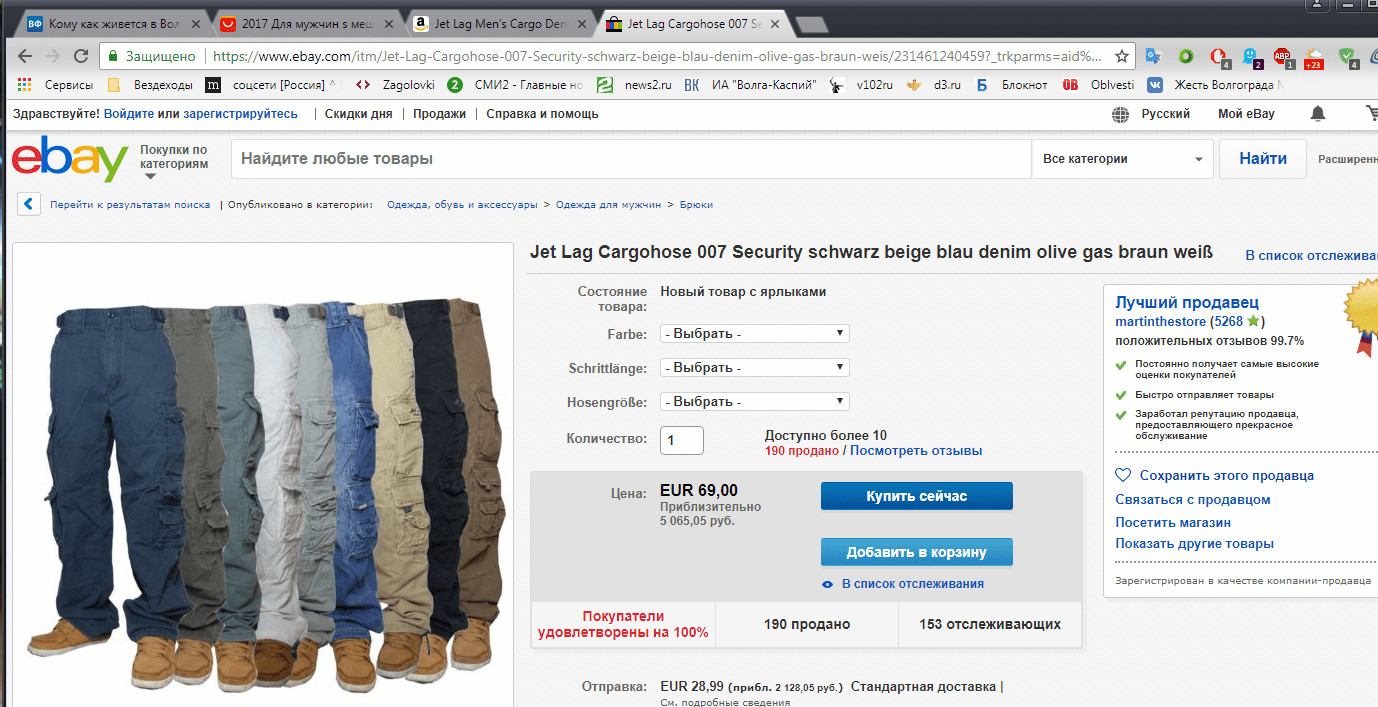The width and height of the screenshot is (1378, 707).
Task: Open the Посмотреть отзывы link
Action: coord(916,451)
